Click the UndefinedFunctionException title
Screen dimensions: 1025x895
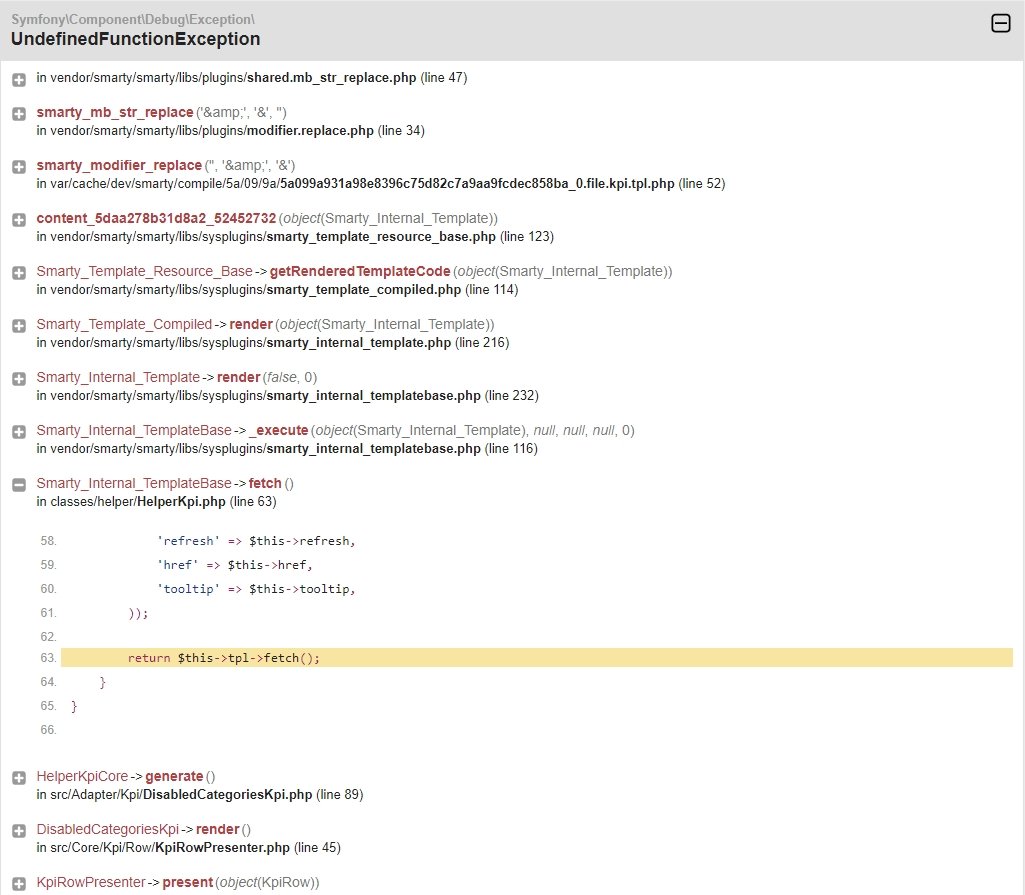point(135,39)
